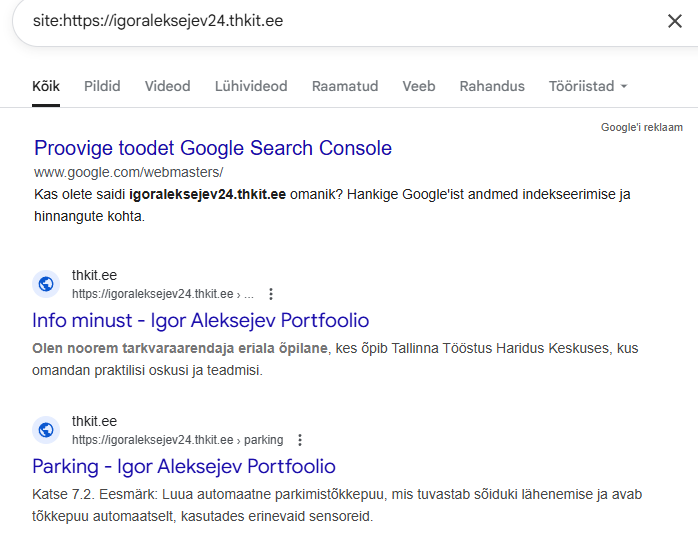Switch to the Videod tab
Screen dimensions: 698x538
167,86
